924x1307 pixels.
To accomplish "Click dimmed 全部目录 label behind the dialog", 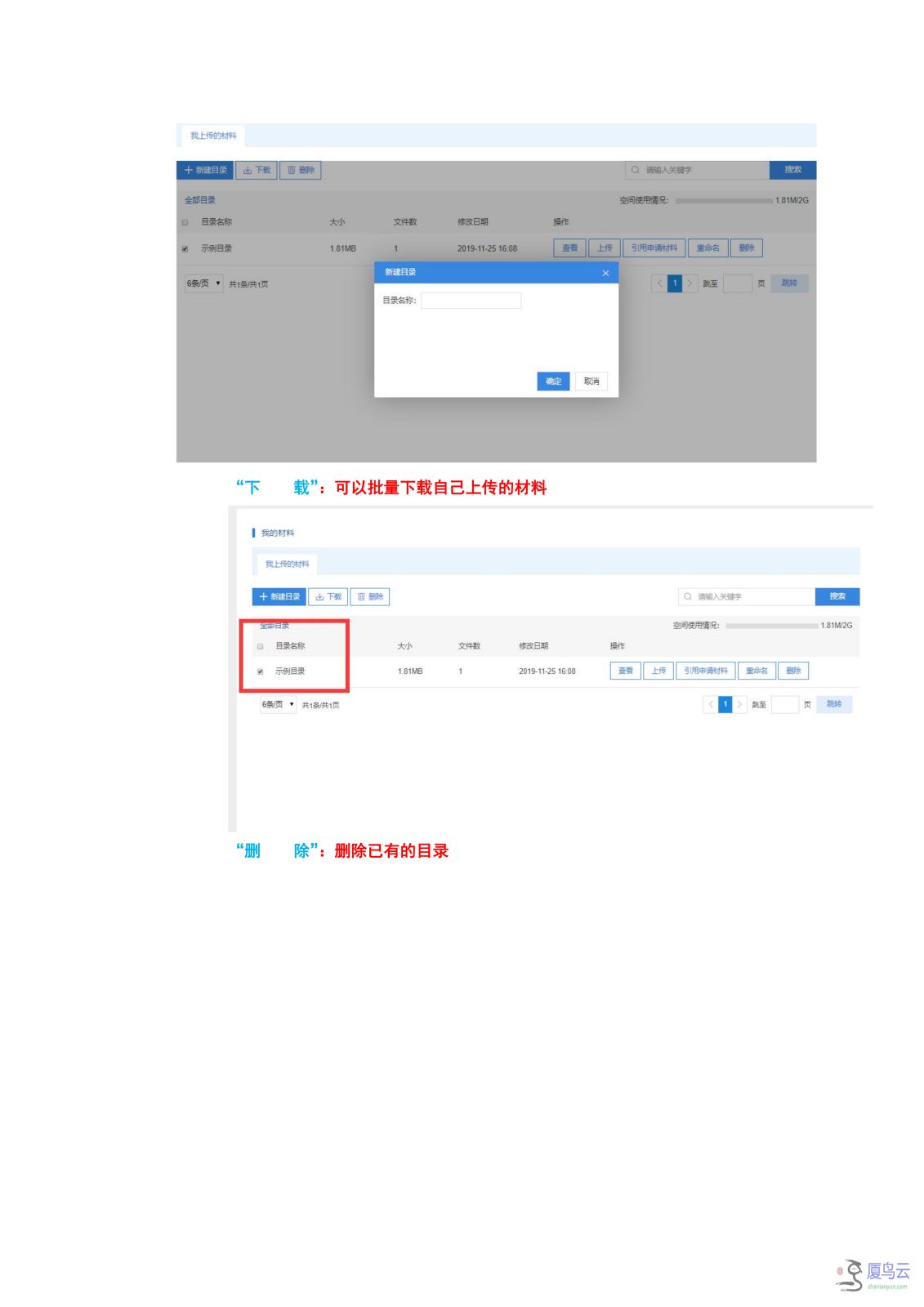I will coord(200,200).
